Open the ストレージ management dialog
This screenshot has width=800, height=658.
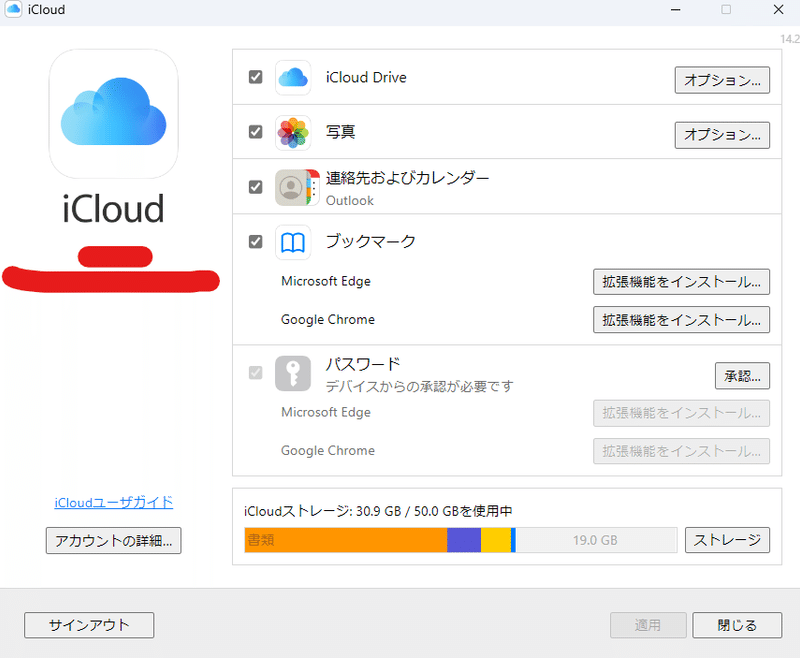click(727, 540)
